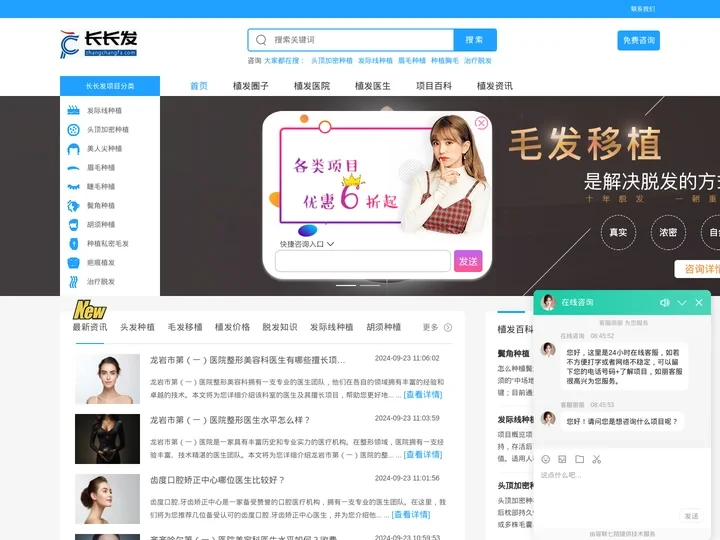Click the magnifier icon in search box

coord(261,40)
